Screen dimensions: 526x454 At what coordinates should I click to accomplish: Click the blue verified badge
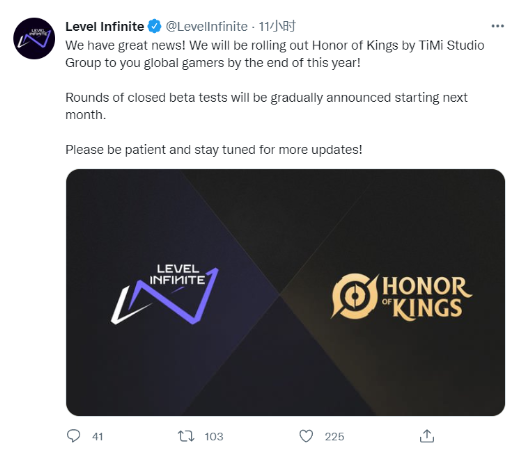tap(154, 27)
